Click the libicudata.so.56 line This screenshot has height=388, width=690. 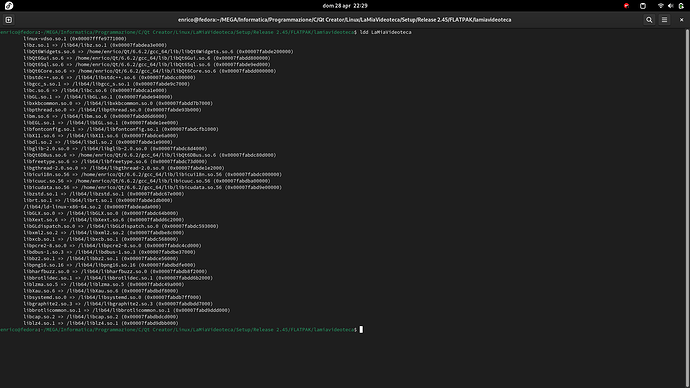(153, 187)
